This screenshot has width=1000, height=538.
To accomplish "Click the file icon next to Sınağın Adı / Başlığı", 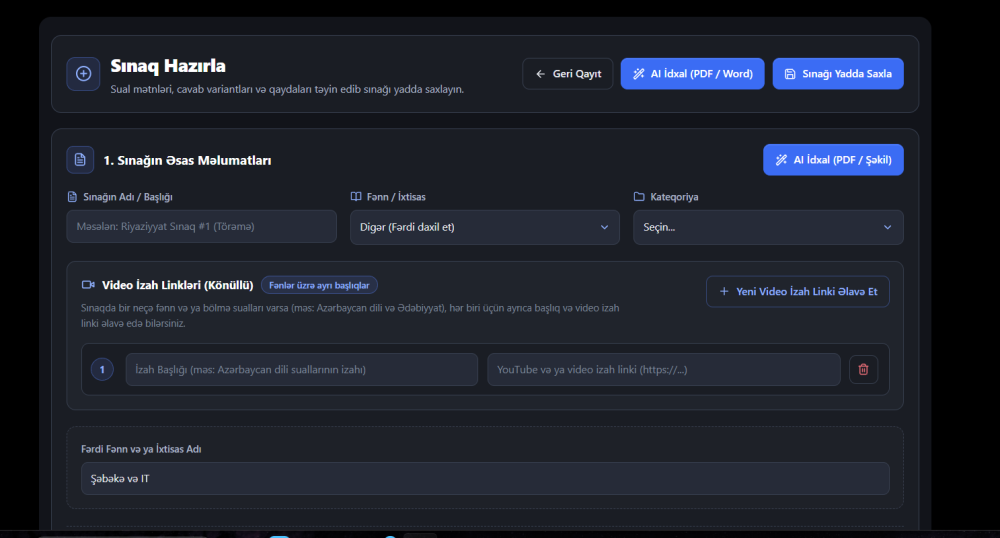I will [72, 196].
